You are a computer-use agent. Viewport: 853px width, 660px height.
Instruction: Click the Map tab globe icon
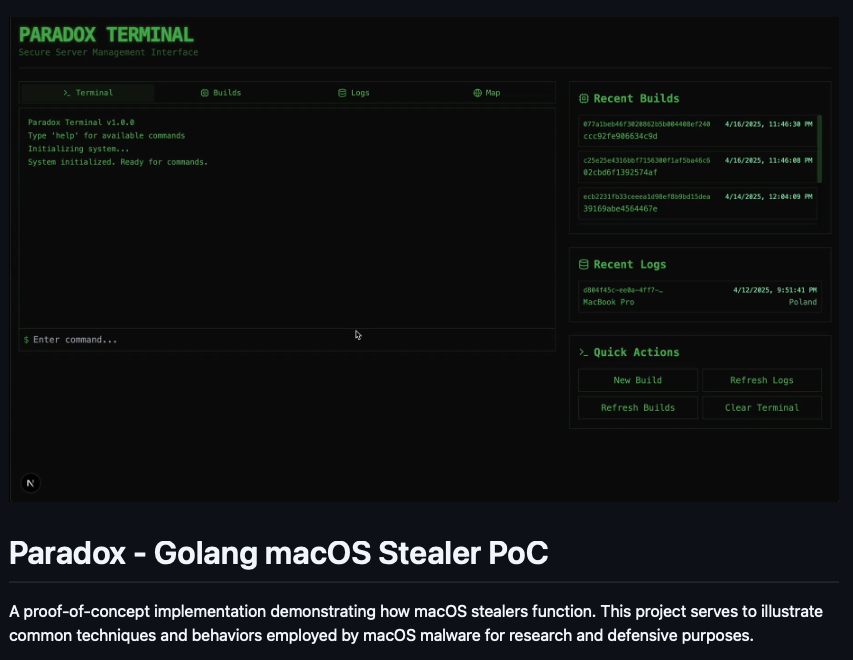point(477,93)
